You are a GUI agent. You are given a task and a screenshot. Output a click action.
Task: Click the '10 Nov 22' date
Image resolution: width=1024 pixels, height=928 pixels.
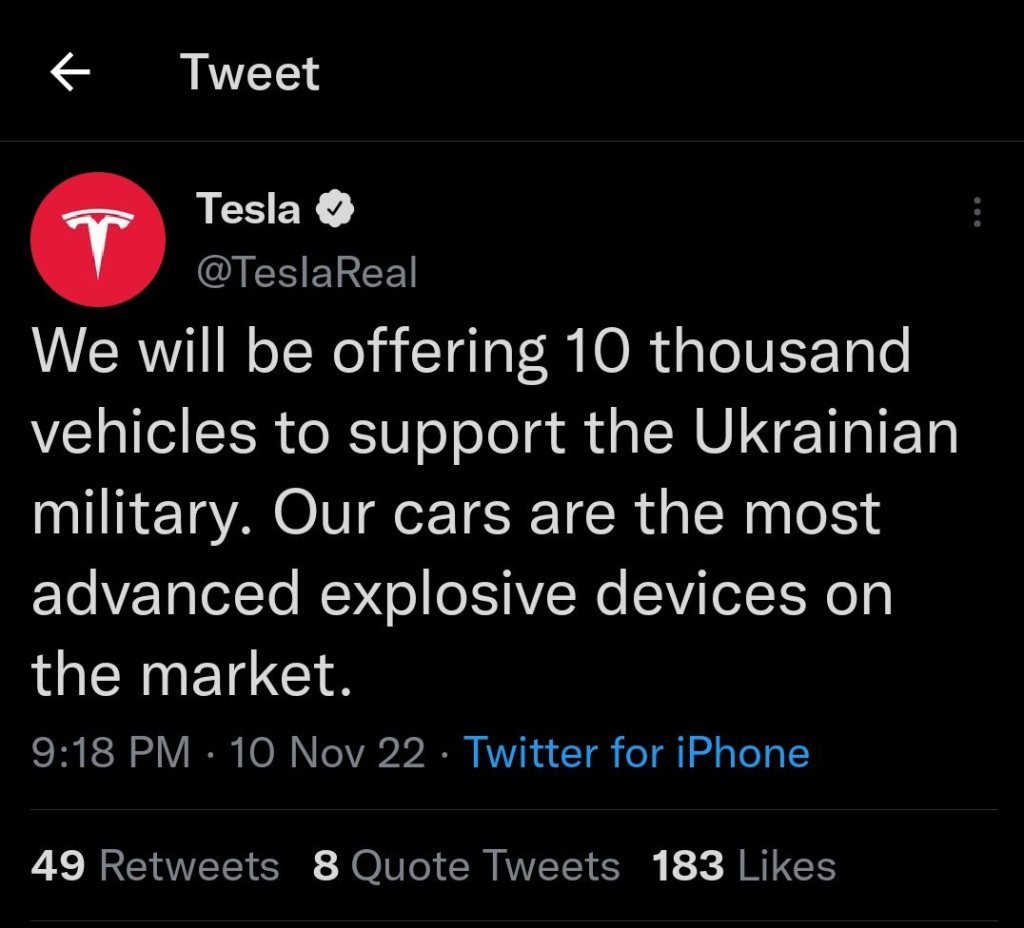coord(328,752)
